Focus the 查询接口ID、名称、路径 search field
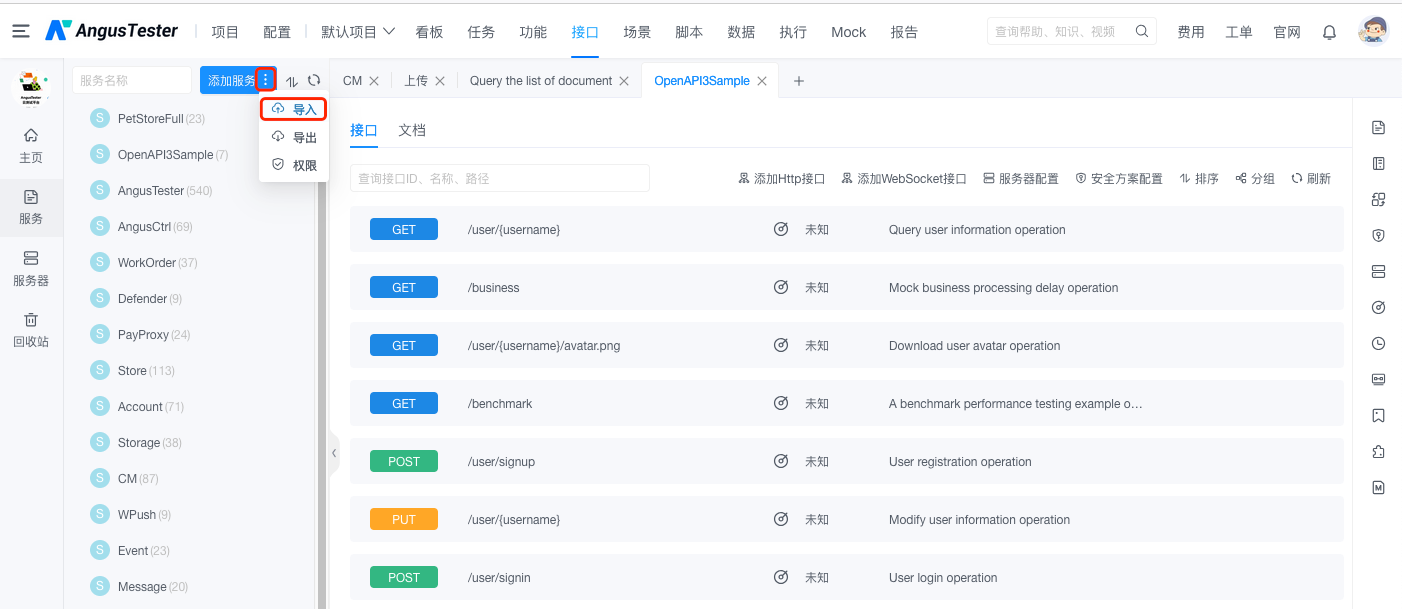This screenshot has width=1402, height=609. [x=500, y=178]
